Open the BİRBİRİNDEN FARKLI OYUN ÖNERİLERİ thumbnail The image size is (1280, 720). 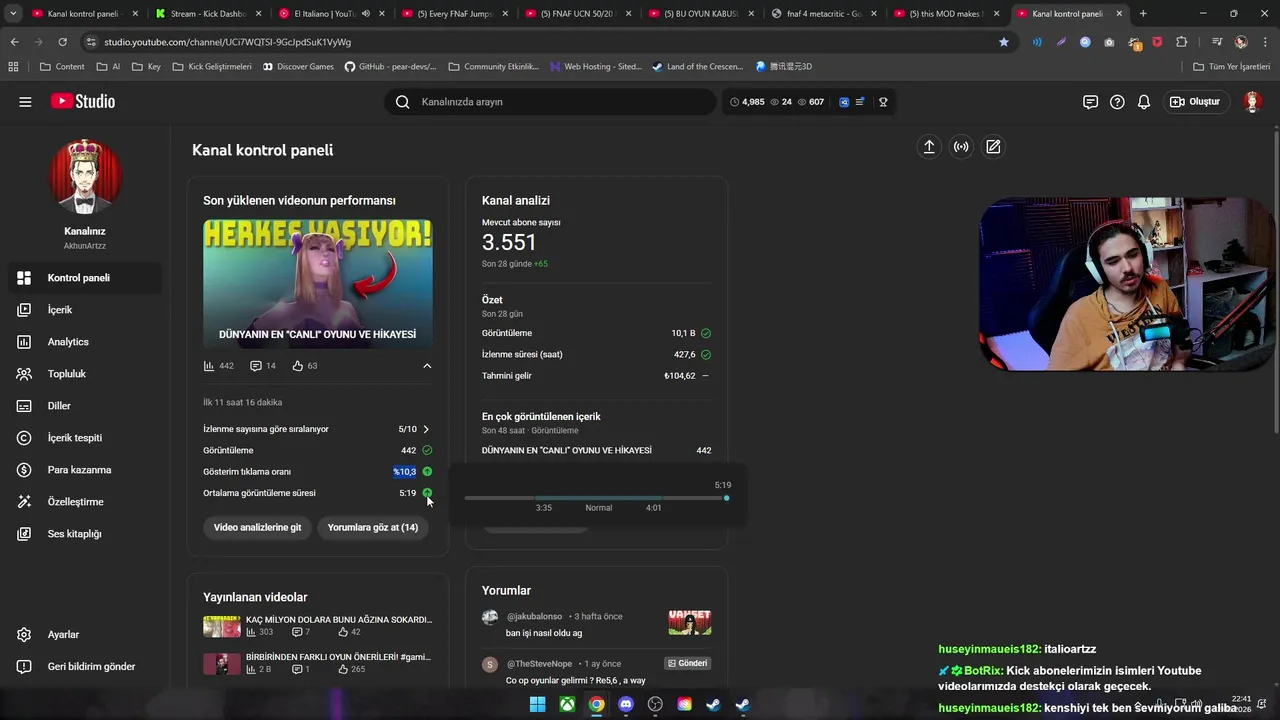pyautogui.click(x=222, y=664)
